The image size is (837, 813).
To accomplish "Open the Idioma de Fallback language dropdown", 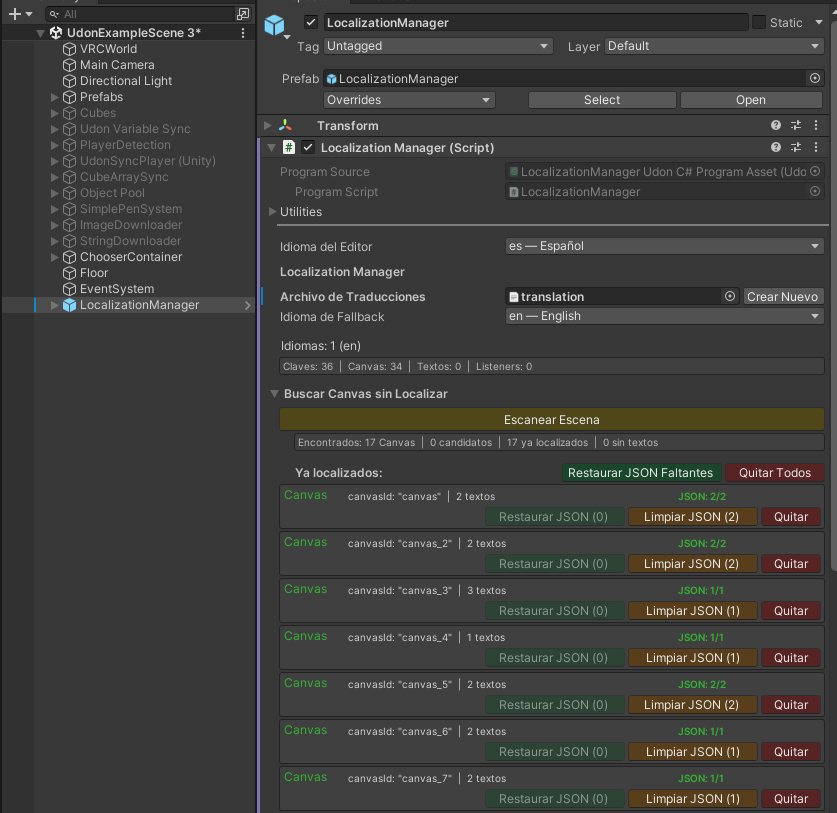I will pos(662,317).
